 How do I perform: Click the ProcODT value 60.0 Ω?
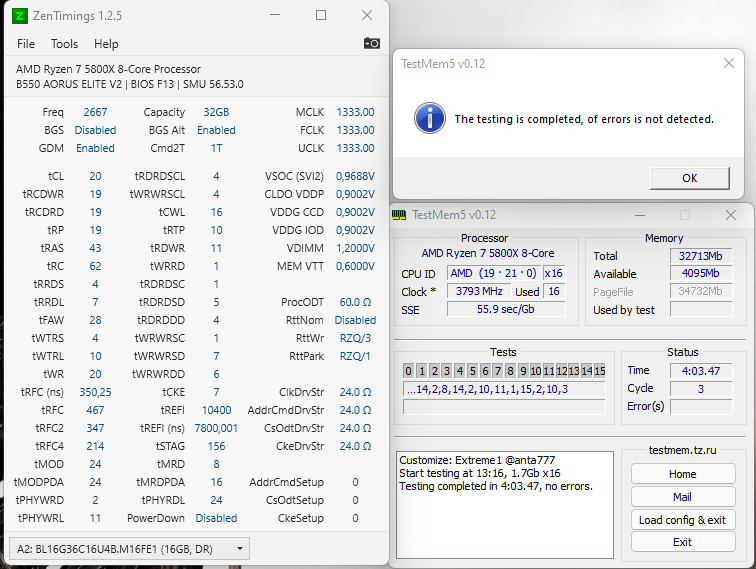pyautogui.click(x=355, y=302)
